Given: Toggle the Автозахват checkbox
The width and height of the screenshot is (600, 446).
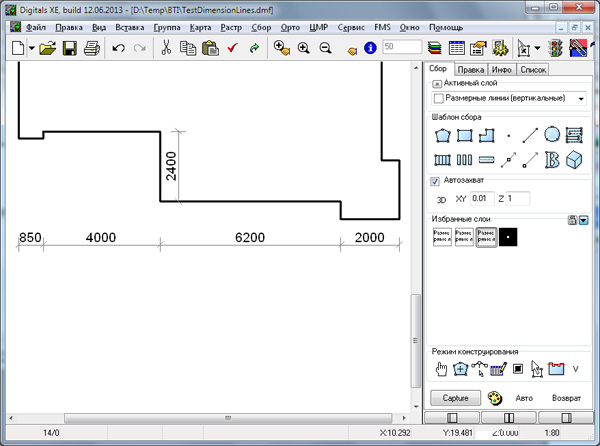Looking at the screenshot, I should pos(435,181).
